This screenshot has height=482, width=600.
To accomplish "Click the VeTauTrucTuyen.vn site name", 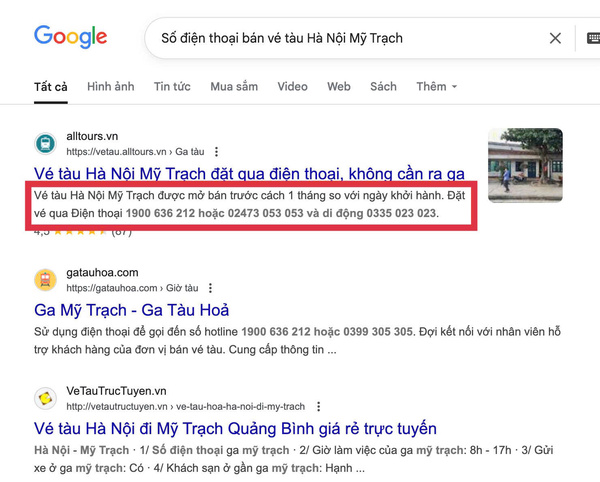I will pos(116,391).
